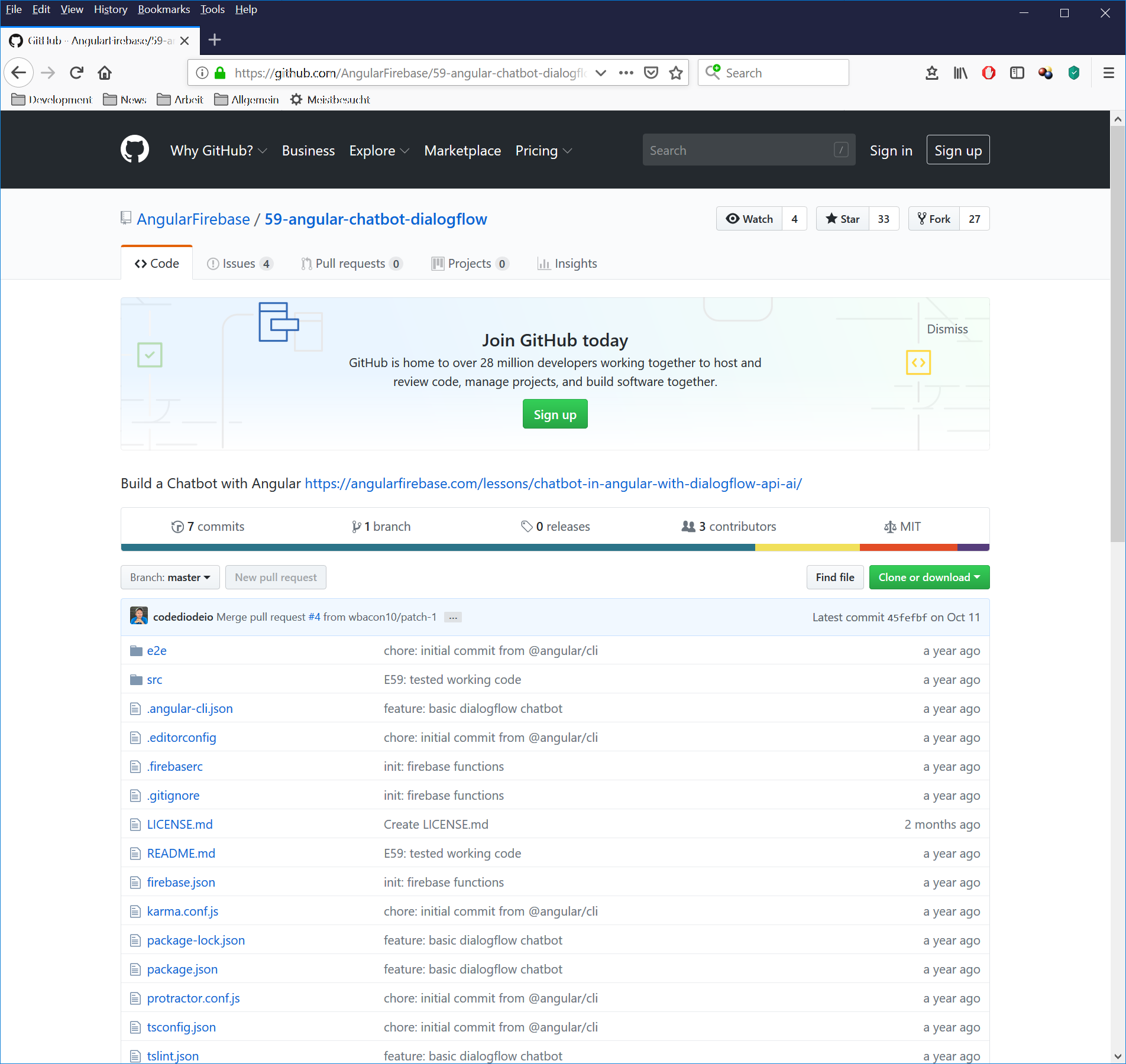Click the colorful balls extension icon
1126x1064 pixels.
click(1046, 73)
